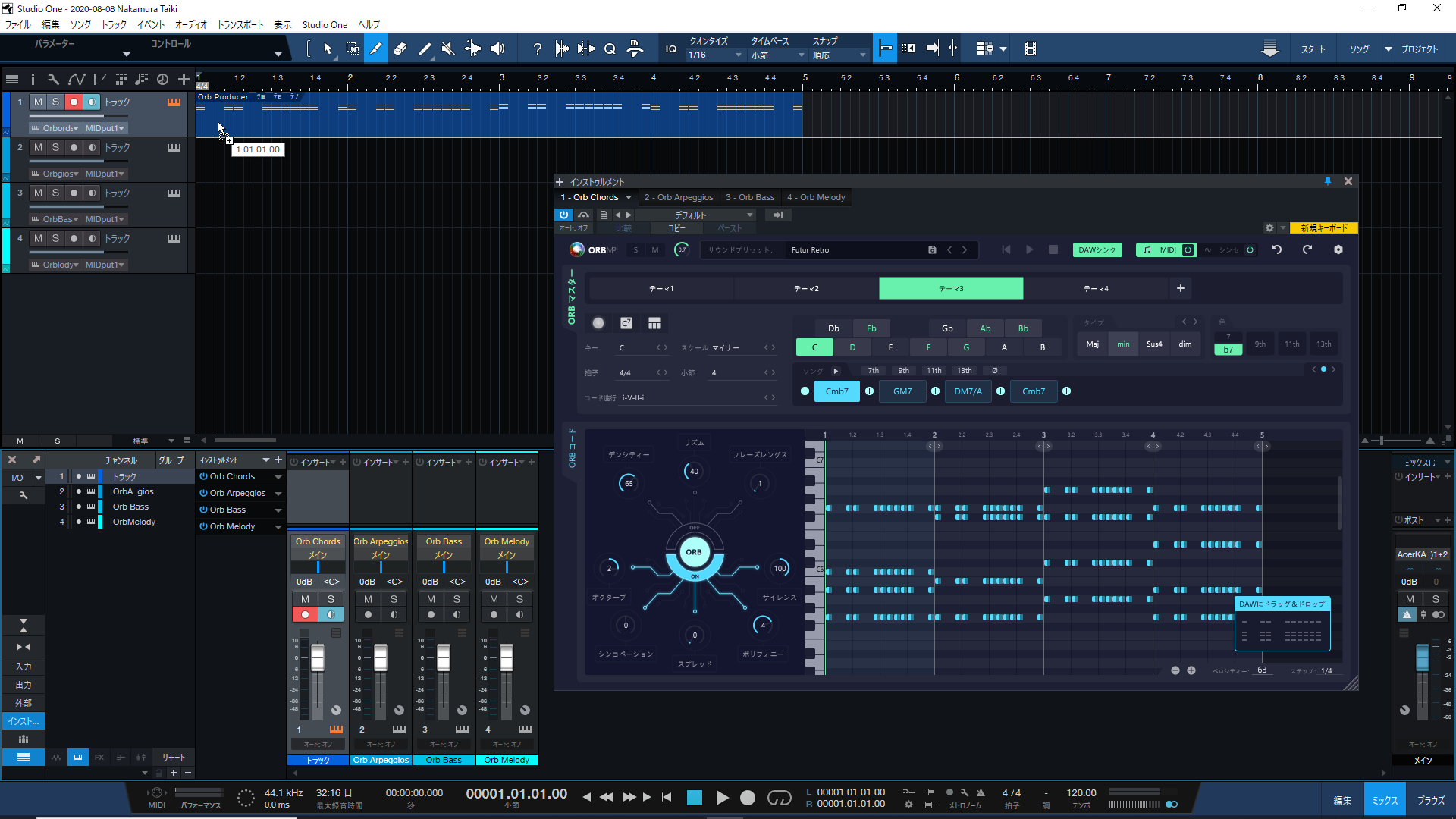
Task: Open Quantize 1/16 dropdown
Action: pyautogui.click(x=715, y=55)
